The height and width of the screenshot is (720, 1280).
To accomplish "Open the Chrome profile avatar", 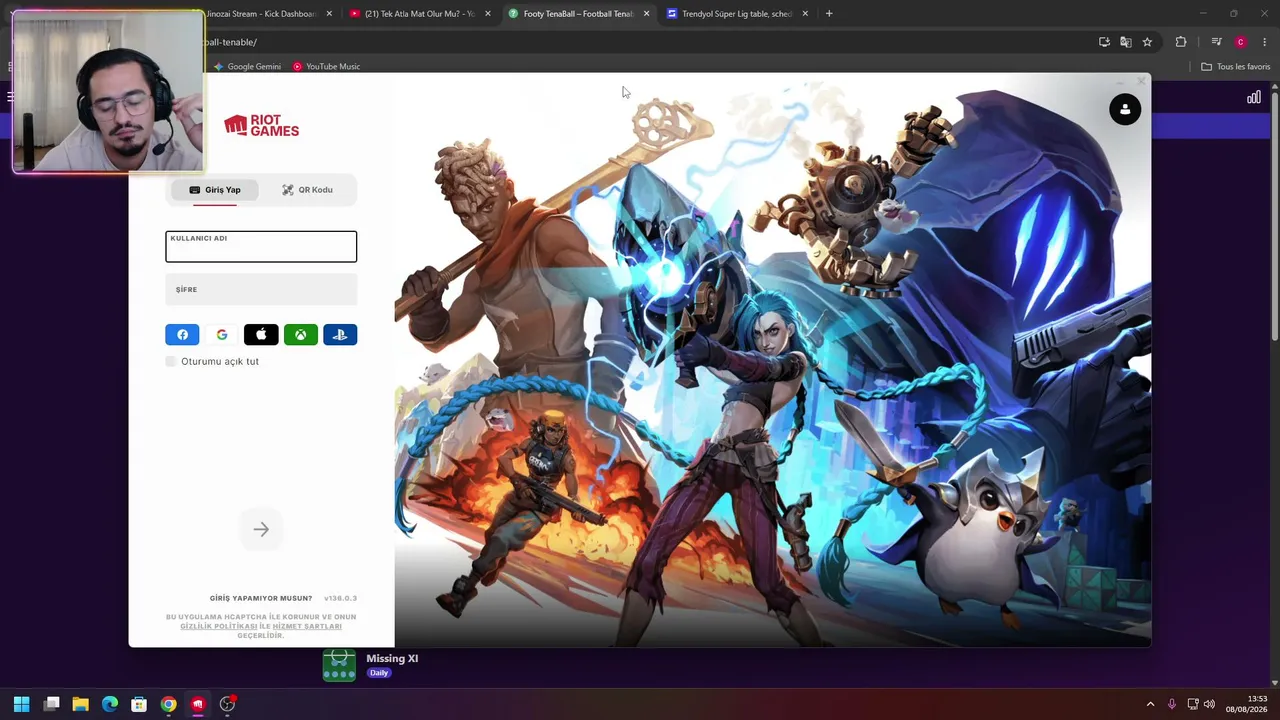I will (x=1241, y=42).
